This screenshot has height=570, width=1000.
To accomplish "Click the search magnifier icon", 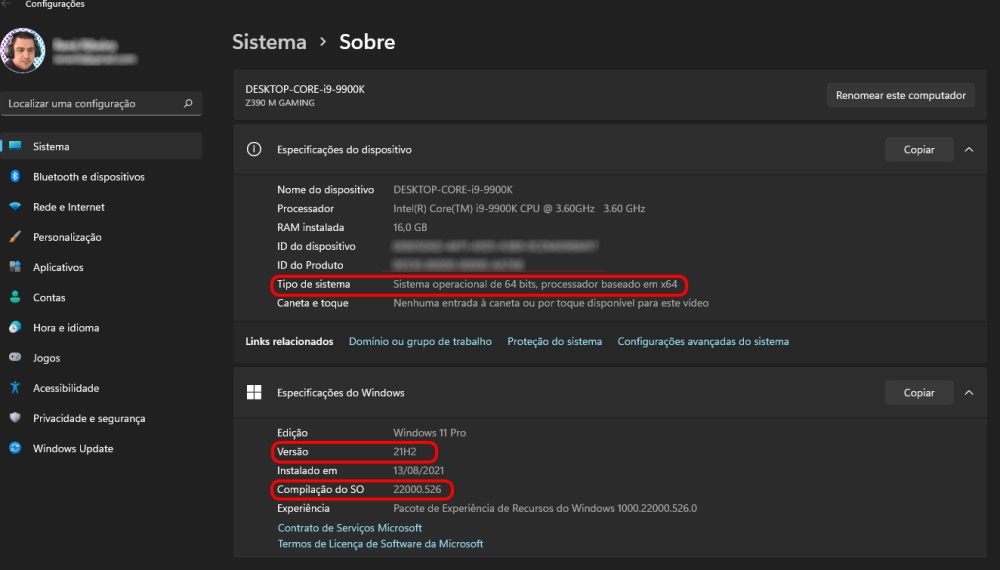I will pyautogui.click(x=188, y=103).
